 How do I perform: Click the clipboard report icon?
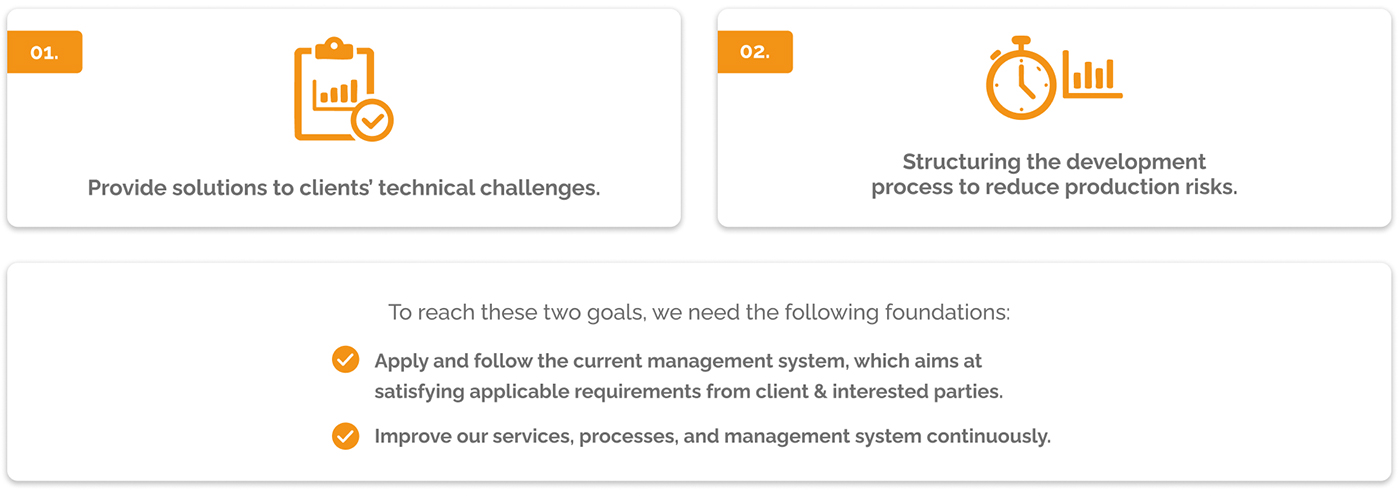pyautogui.click(x=343, y=89)
